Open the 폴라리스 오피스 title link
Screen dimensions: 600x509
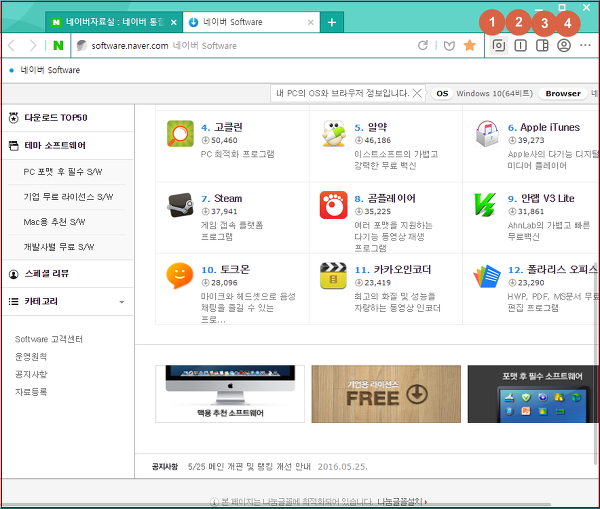pos(562,270)
